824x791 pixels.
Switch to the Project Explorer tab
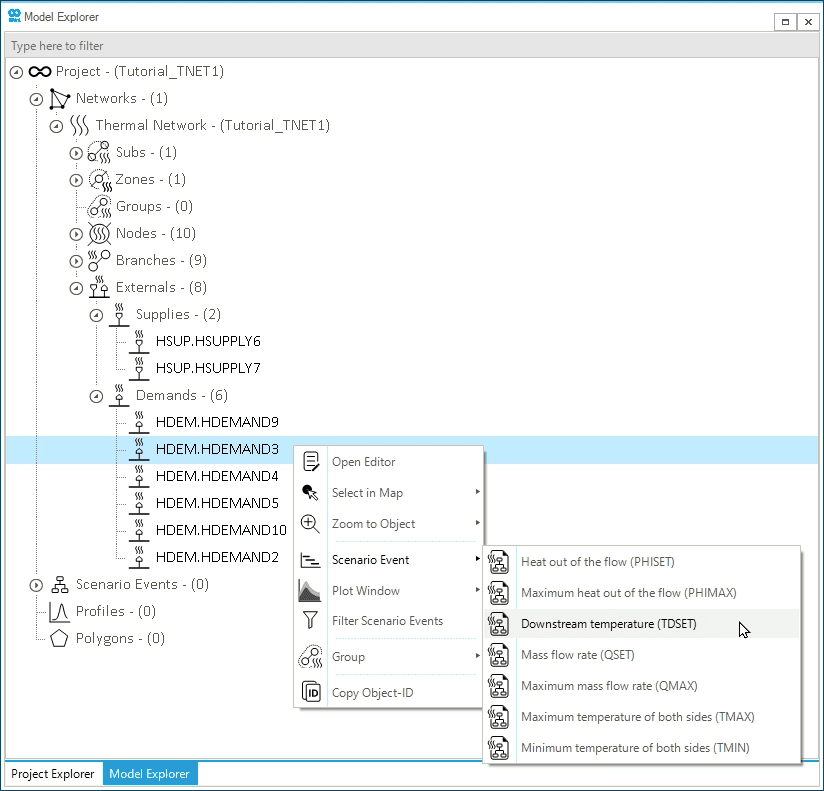53,774
